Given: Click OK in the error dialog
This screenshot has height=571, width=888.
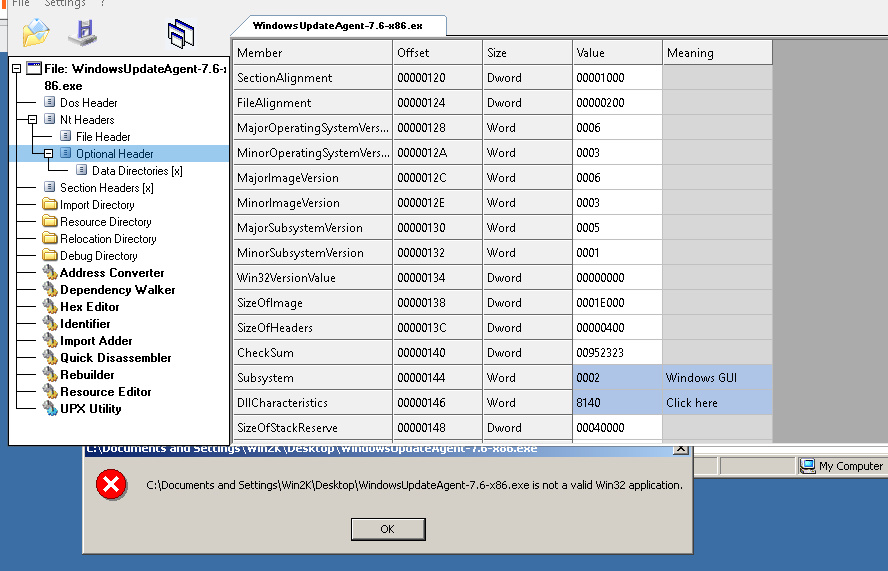Looking at the screenshot, I should pos(388,529).
